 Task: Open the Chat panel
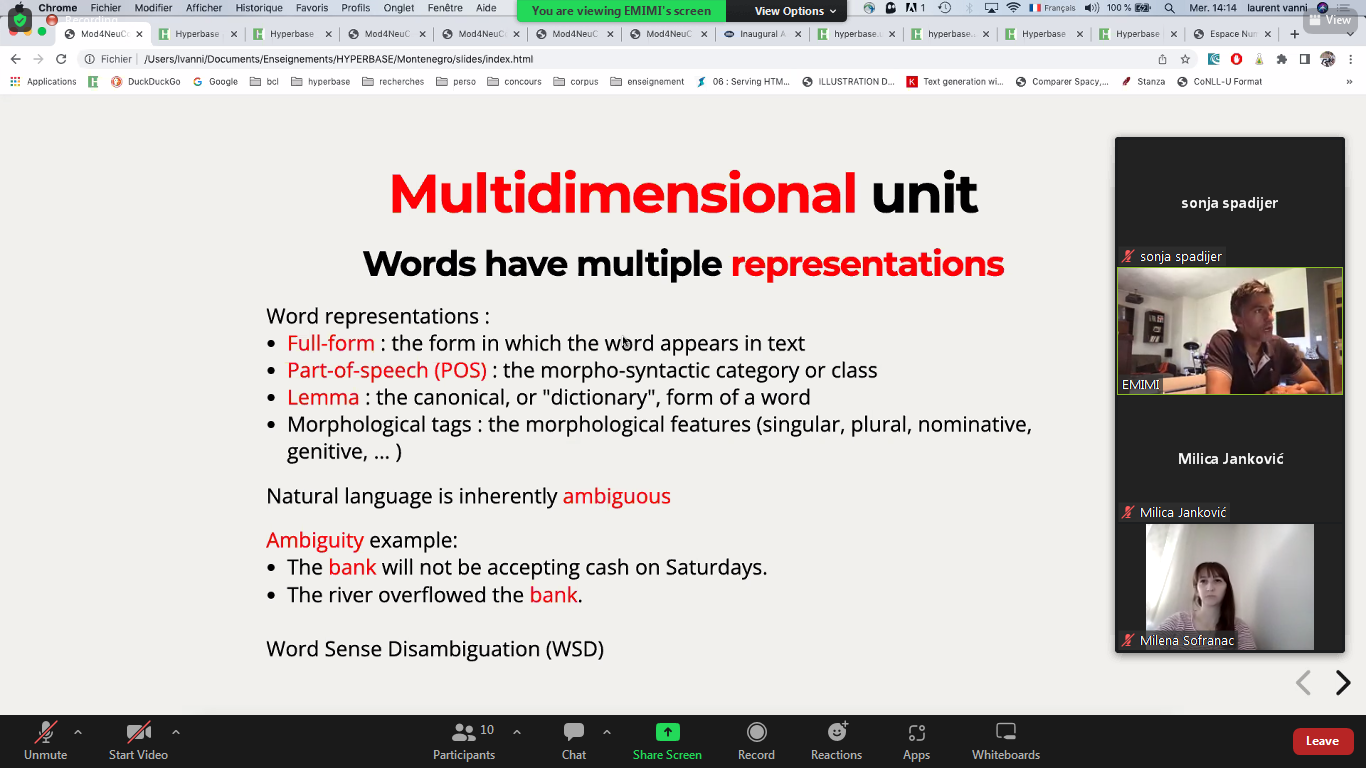(x=574, y=741)
